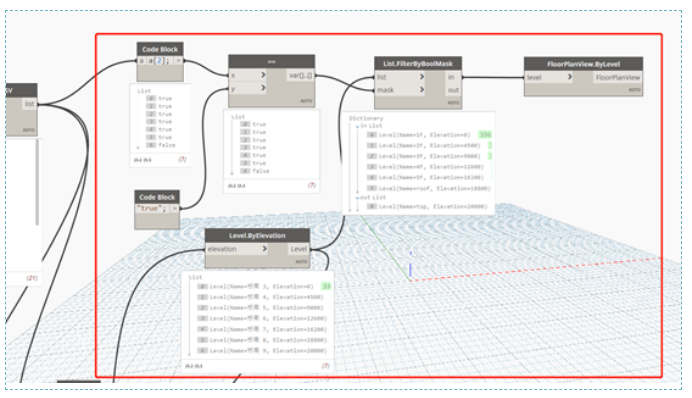692x398 pixels.
Task: Click the 'out' output port of List.FilterByBoolMask
Action: pyautogui.click(x=453, y=90)
